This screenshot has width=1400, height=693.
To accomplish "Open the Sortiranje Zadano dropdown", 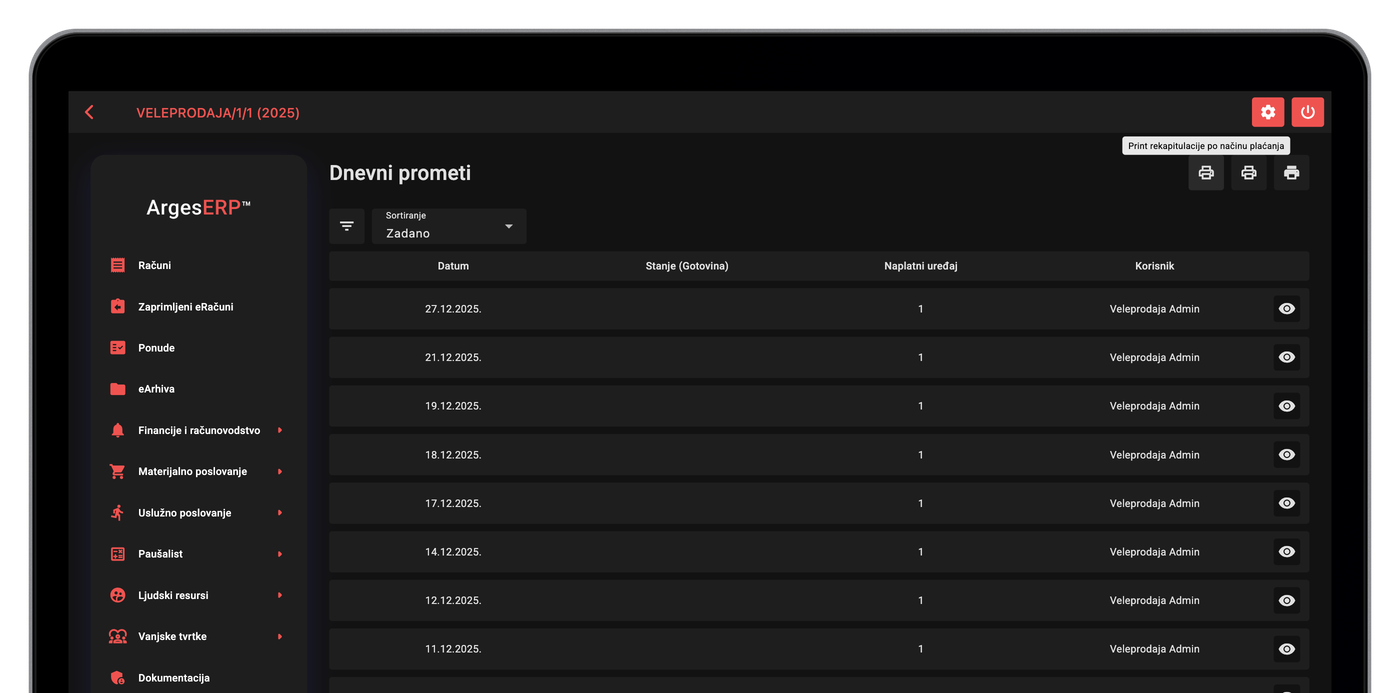I will pyautogui.click(x=449, y=226).
